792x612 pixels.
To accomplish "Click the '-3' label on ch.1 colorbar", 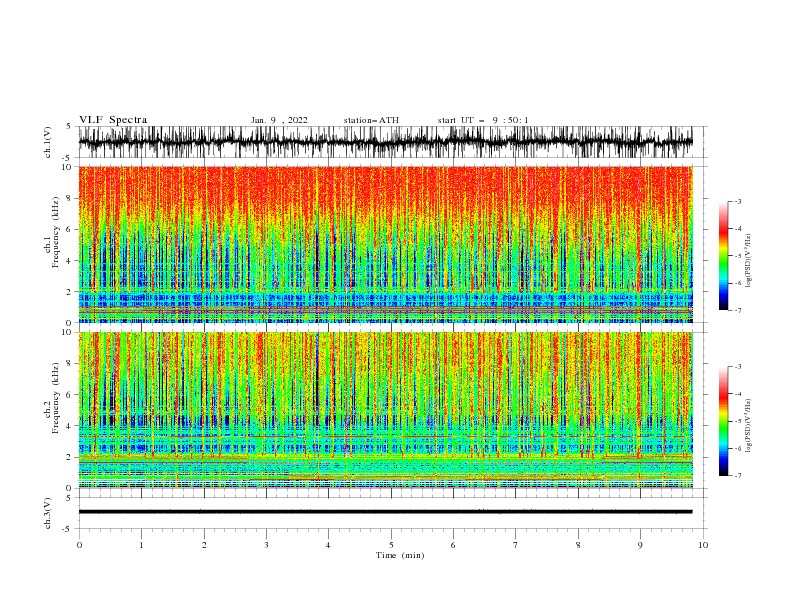I will pyautogui.click(x=737, y=201).
